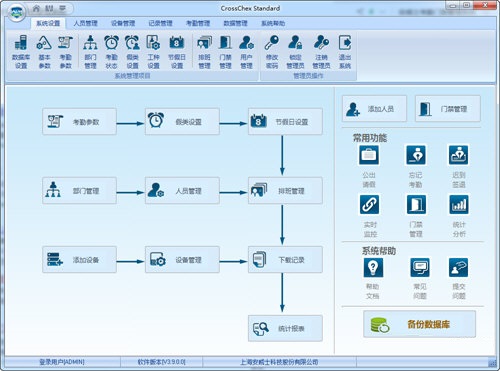The width and height of the screenshot is (500, 371).
Task: Click 登录用户[ADMIN] in status bar
Action: (62, 362)
